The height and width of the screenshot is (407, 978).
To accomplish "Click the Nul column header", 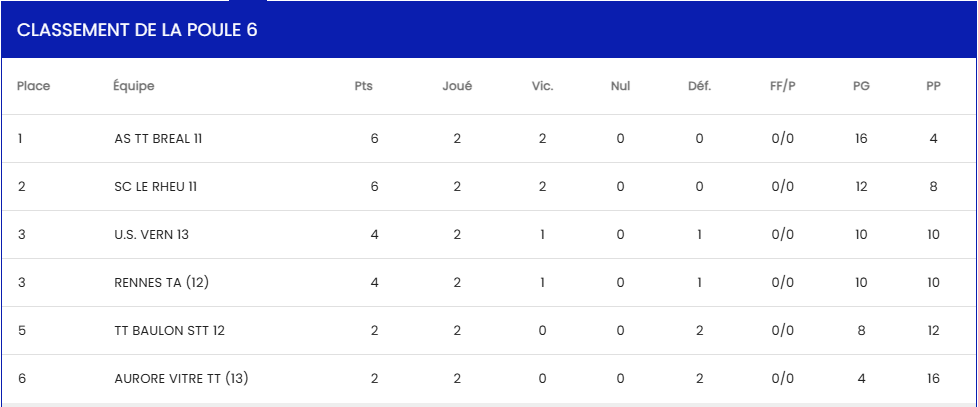I will (x=621, y=87).
